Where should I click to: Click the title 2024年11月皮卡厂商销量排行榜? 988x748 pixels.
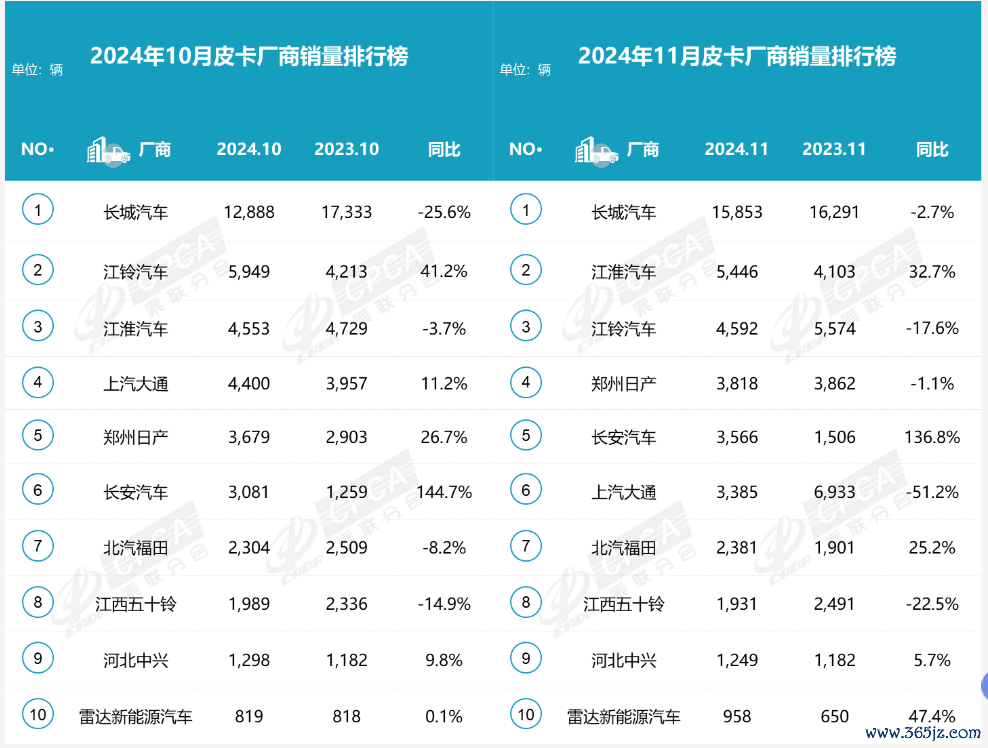coord(737,56)
